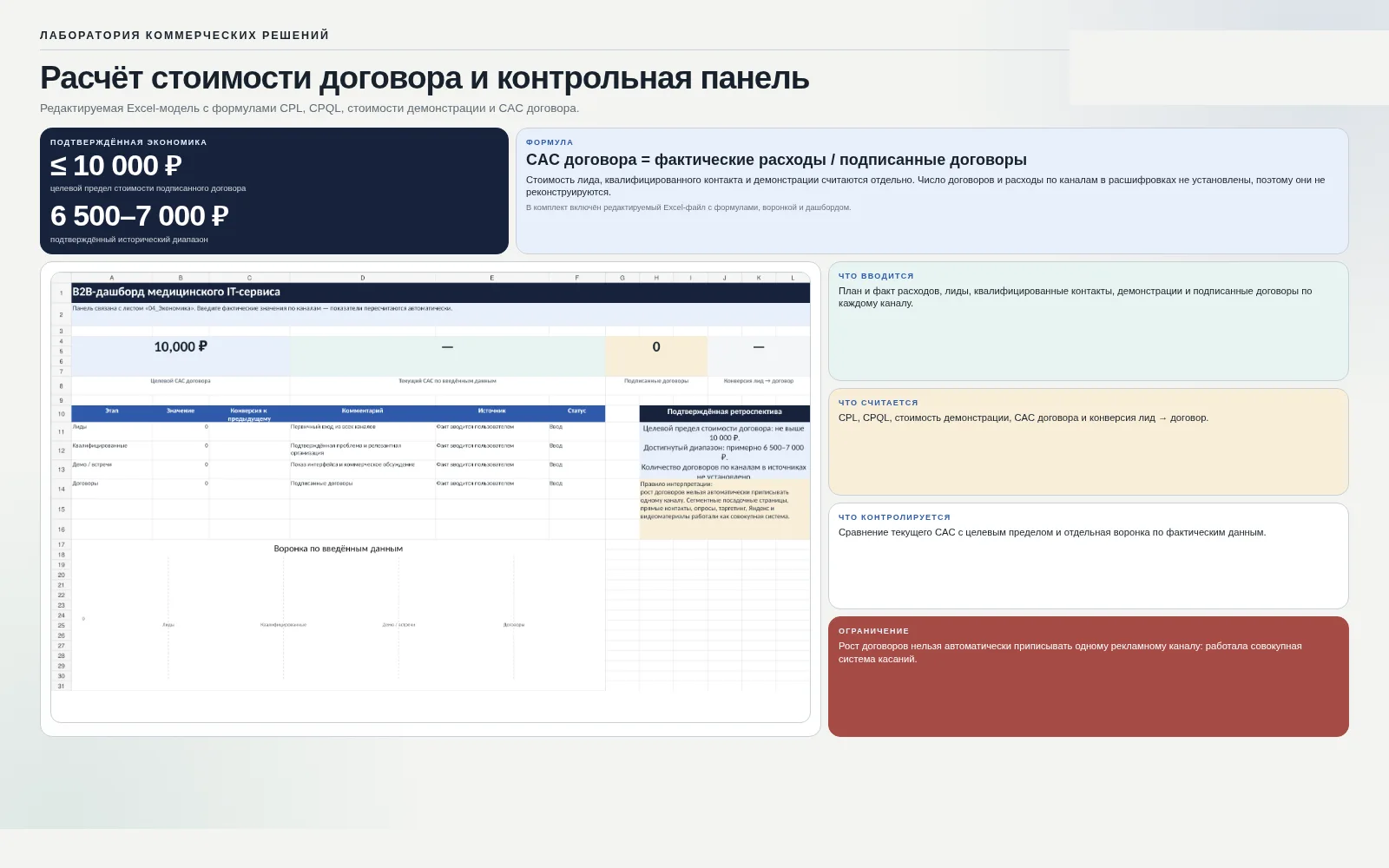Select column header L in the spreadsheet

click(x=793, y=278)
